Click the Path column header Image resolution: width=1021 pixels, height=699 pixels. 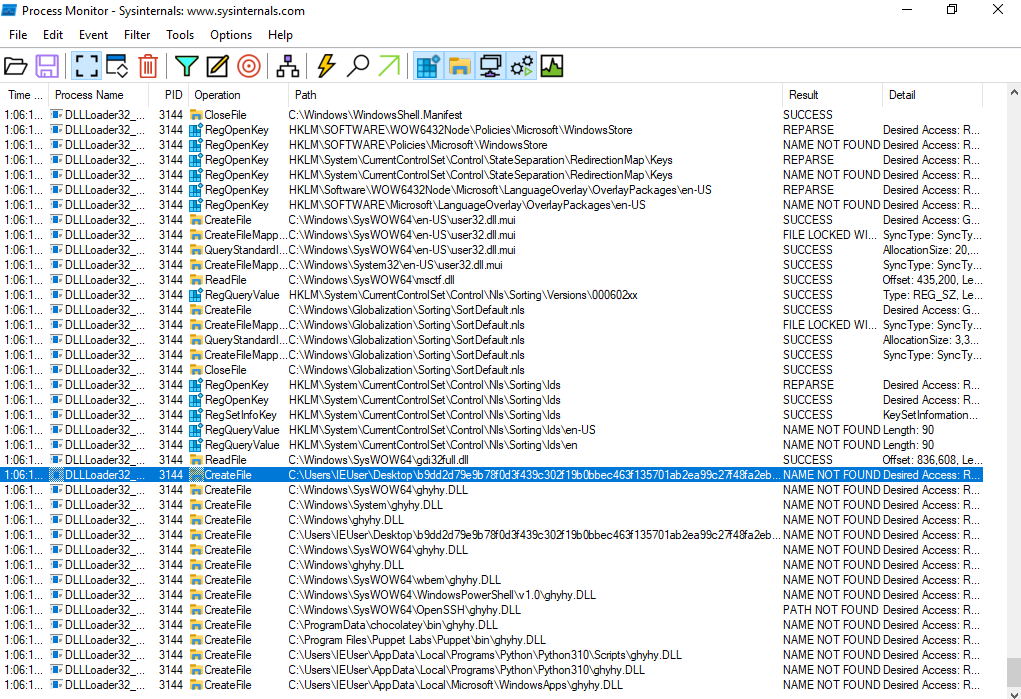pyautogui.click(x=306, y=95)
